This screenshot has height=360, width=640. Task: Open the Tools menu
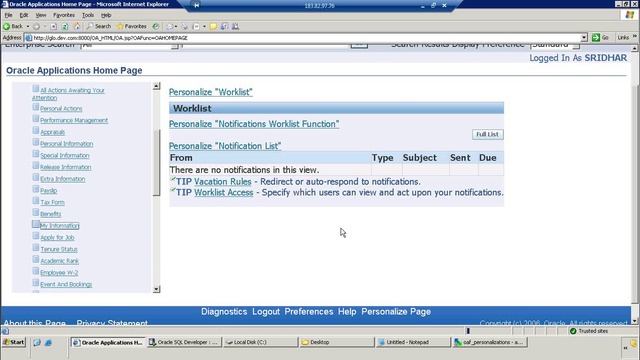tap(88, 15)
